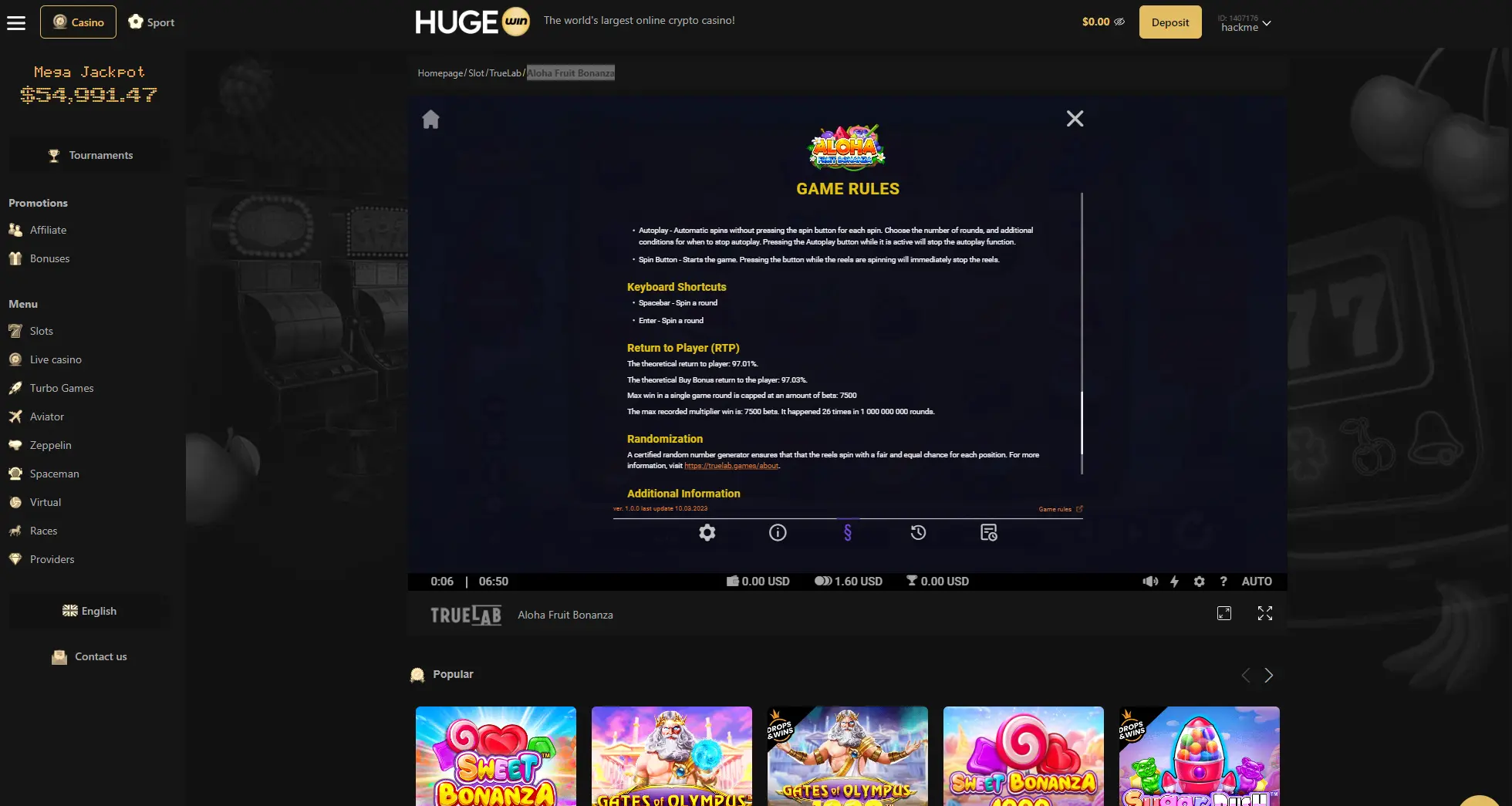Image resolution: width=1512 pixels, height=806 pixels.
Task: Click the Deposit button
Action: [x=1170, y=22]
